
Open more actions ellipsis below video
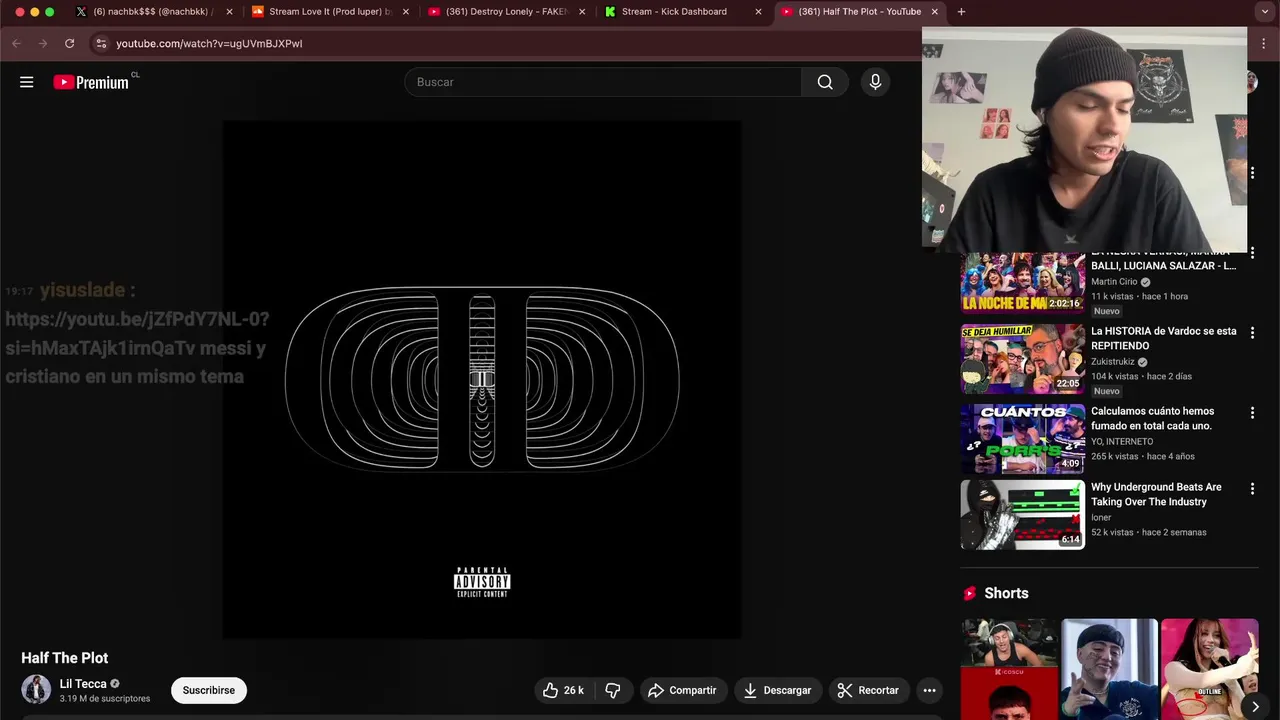(x=929, y=690)
